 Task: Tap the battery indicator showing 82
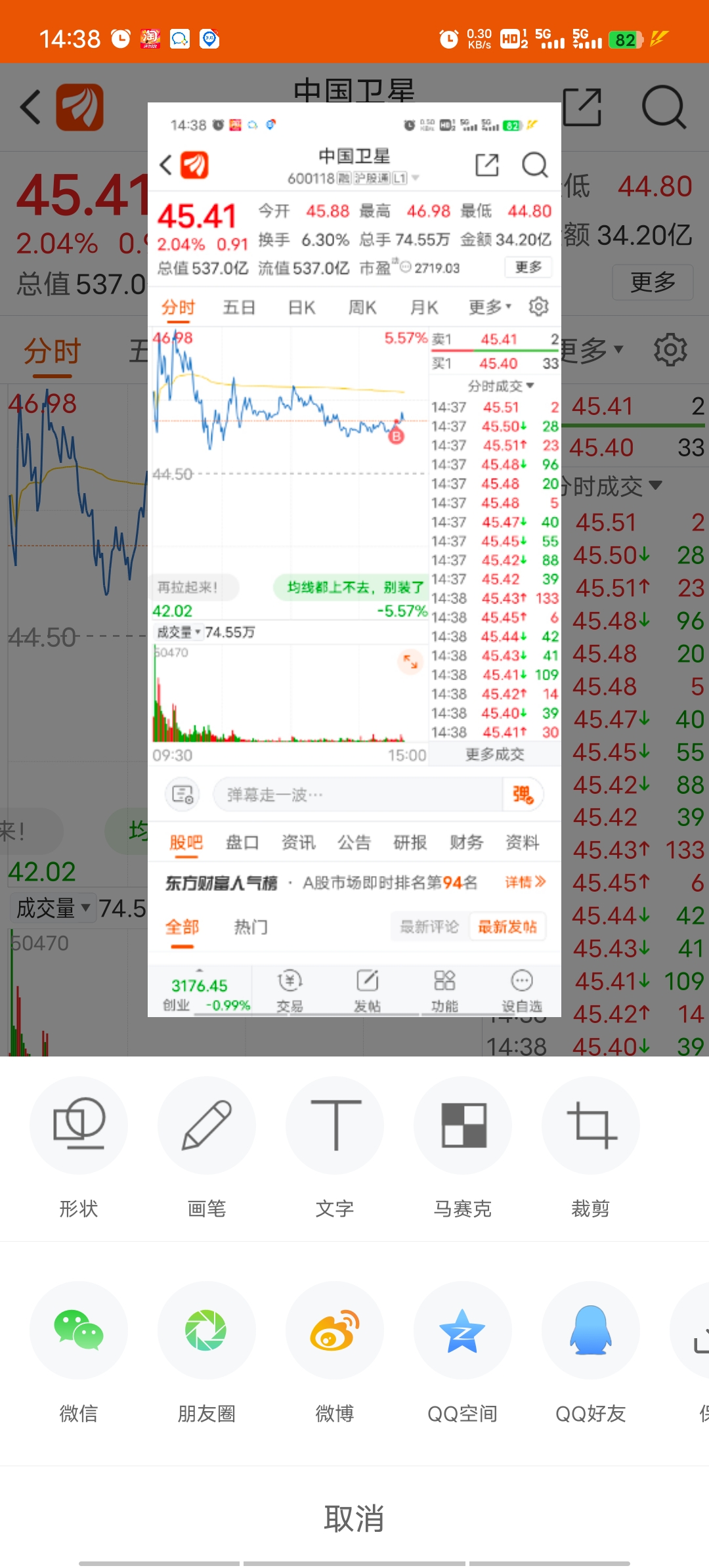(626, 39)
